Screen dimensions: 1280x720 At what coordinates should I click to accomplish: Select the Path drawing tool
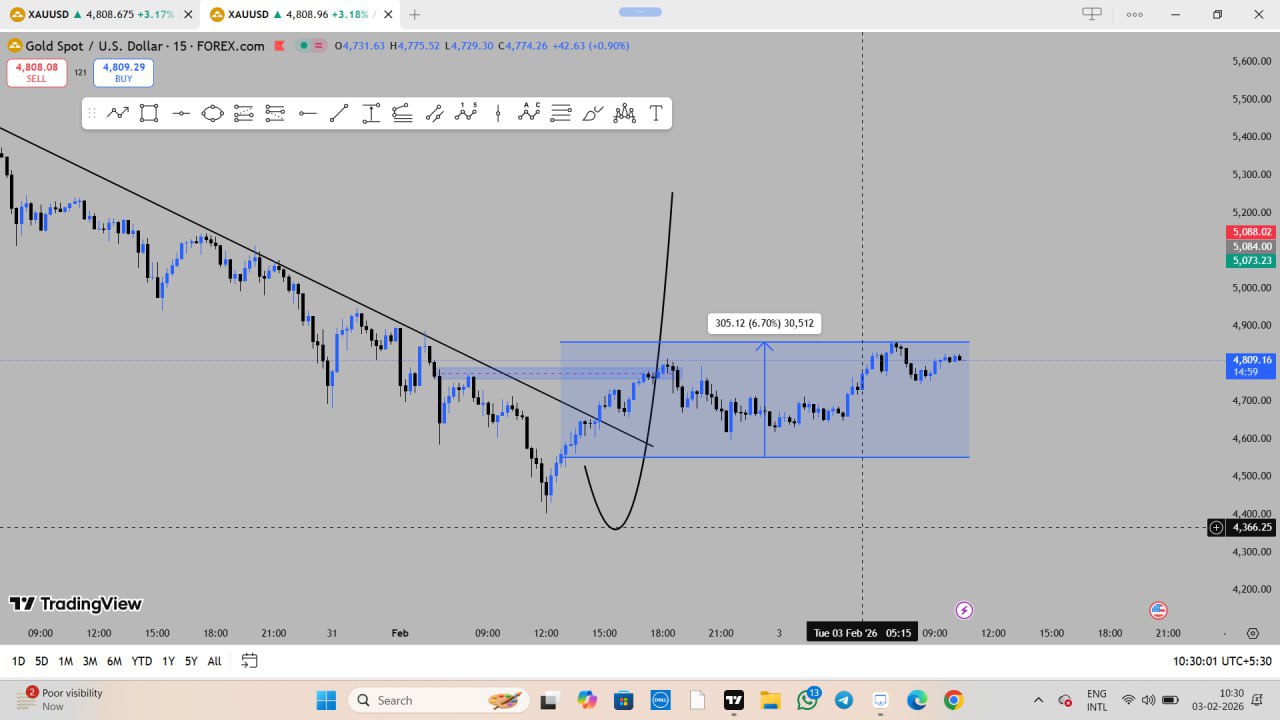118,113
